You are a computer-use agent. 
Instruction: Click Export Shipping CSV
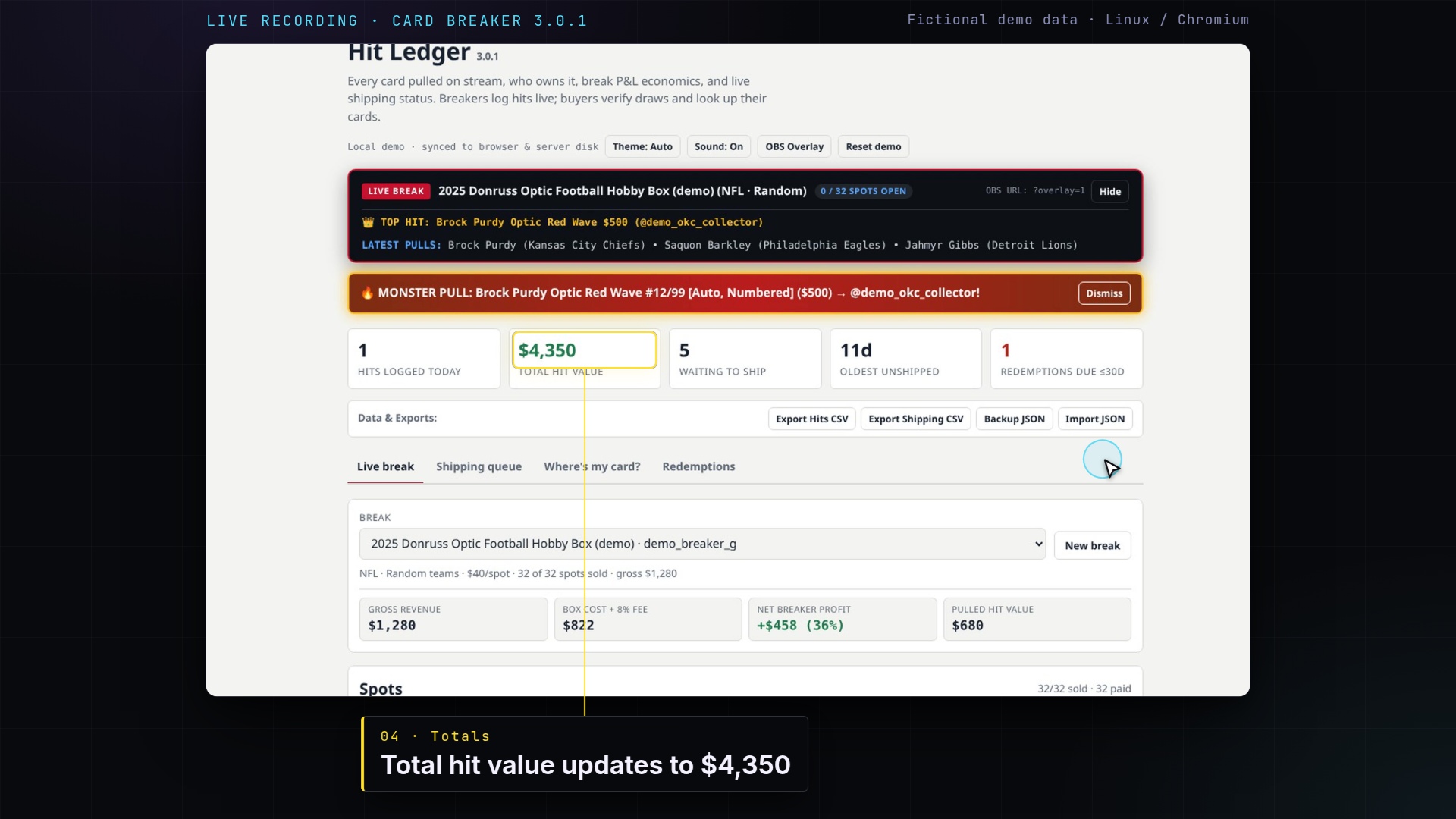click(915, 419)
